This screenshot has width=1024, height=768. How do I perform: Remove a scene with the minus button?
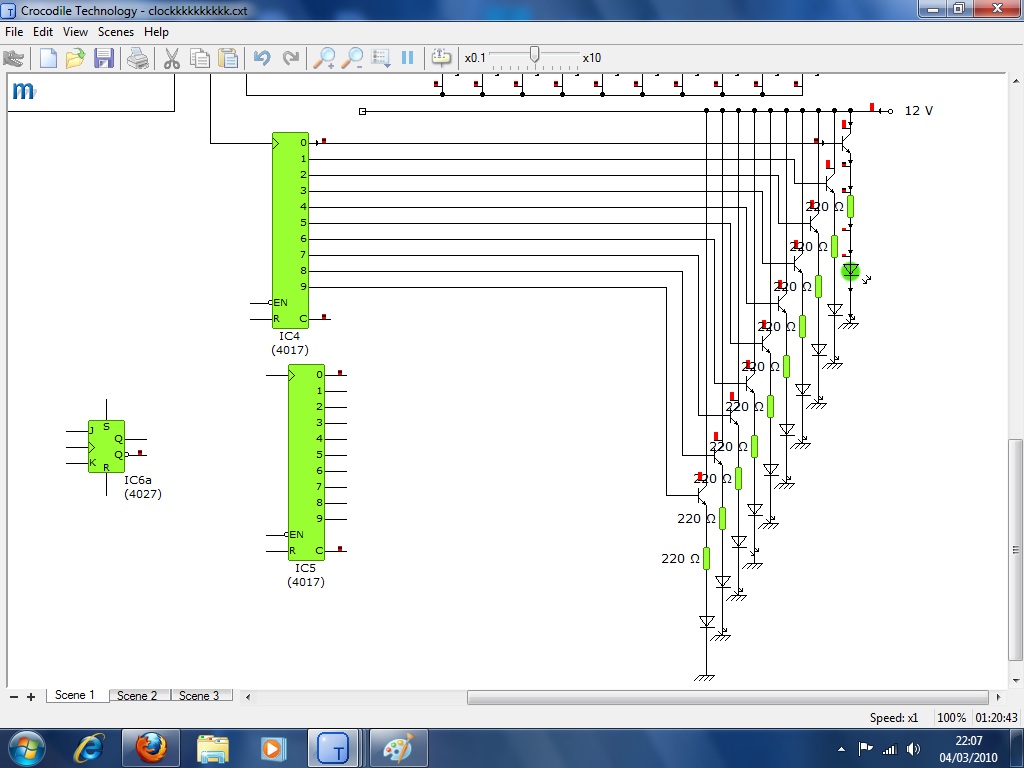point(14,697)
